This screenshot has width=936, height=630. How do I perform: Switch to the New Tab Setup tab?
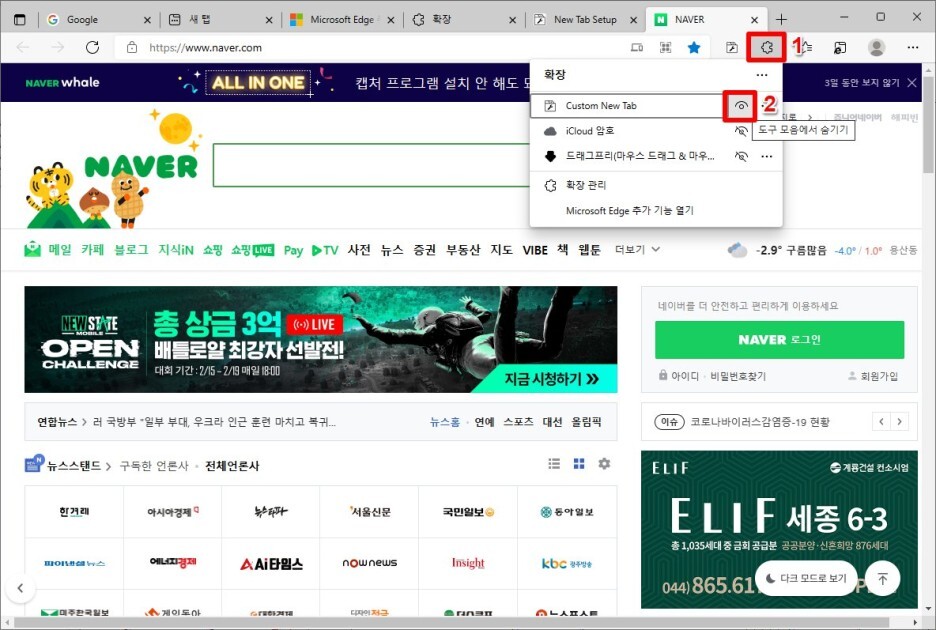(x=585, y=20)
